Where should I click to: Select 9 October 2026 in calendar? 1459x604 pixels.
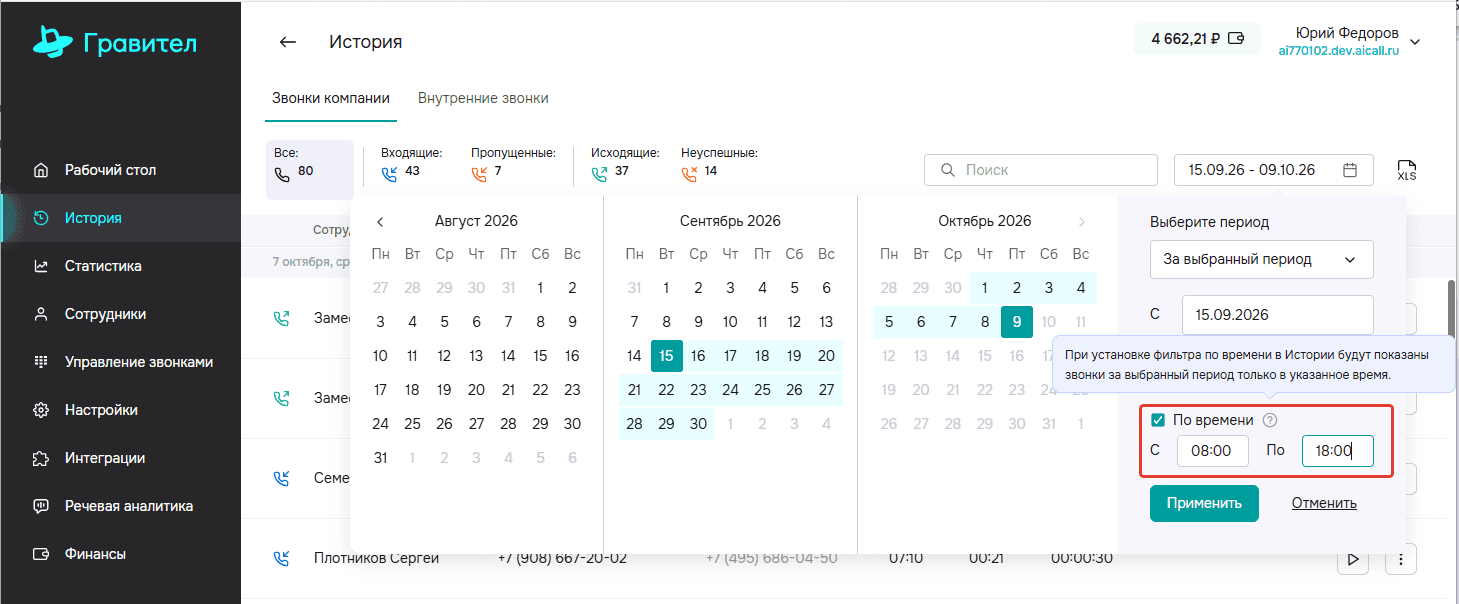1017,322
